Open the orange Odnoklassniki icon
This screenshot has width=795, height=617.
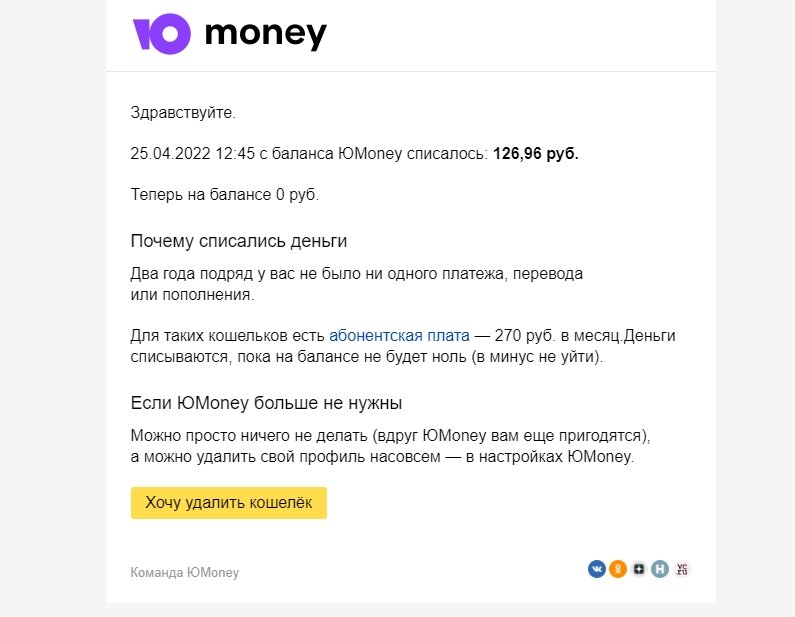click(x=618, y=569)
